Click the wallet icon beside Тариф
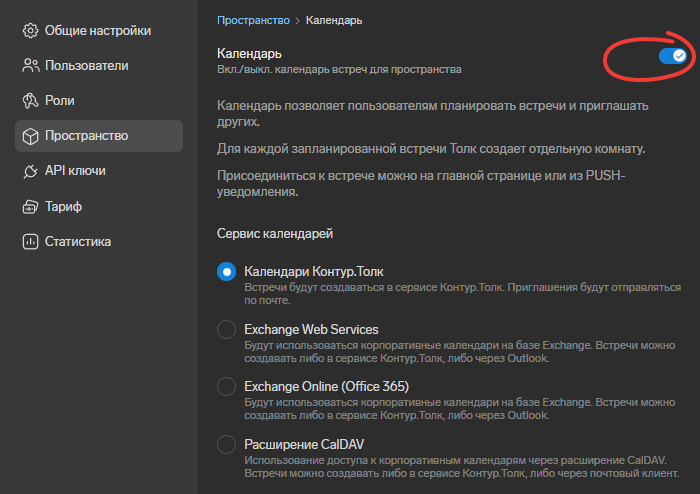The height and width of the screenshot is (494, 700). 30,207
